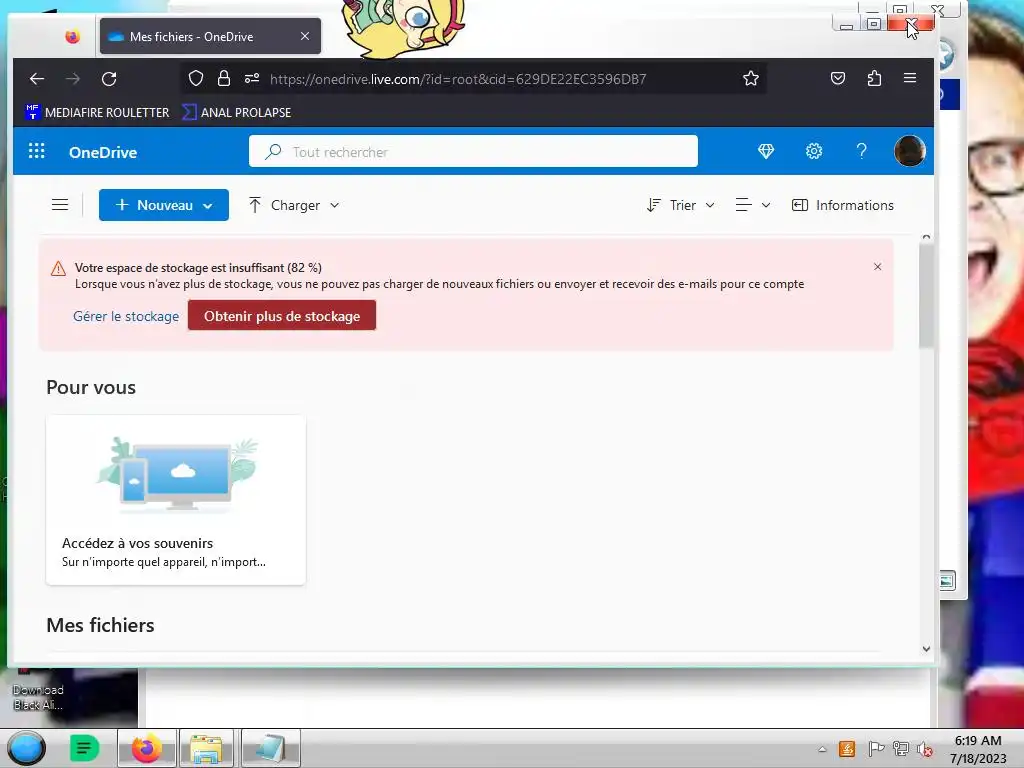Expand the Nouveau dropdown button
This screenshot has height=768, width=1024.
(164, 205)
